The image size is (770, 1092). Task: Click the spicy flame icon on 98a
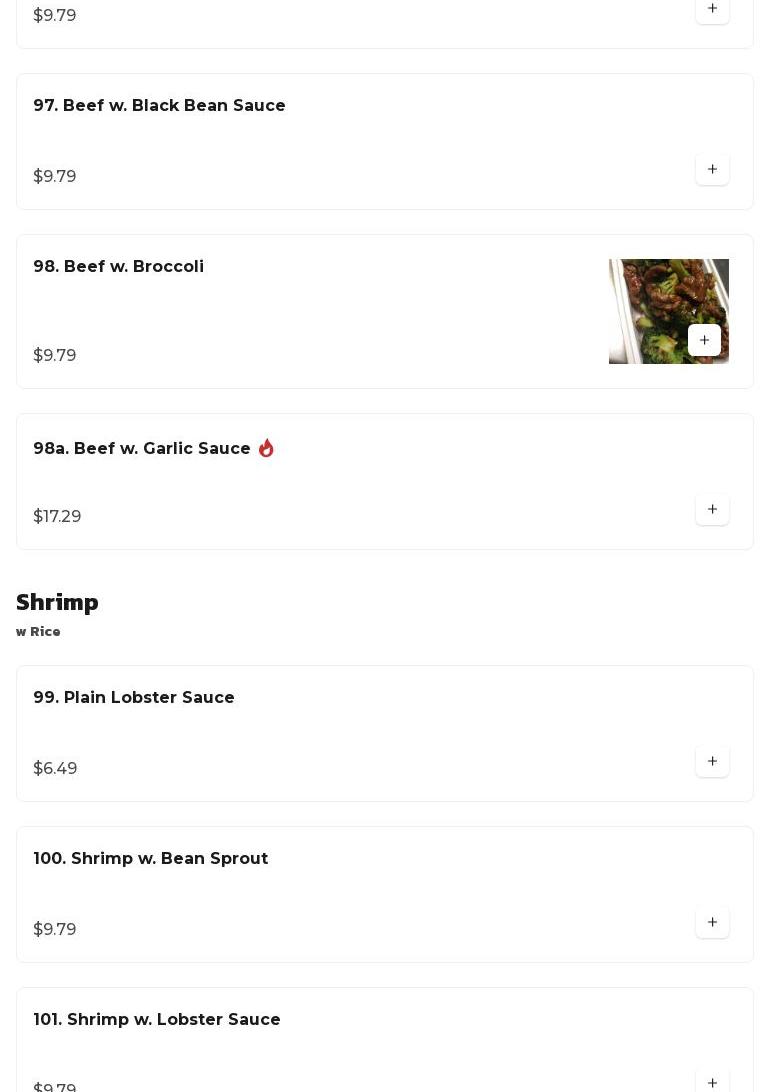pyautogui.click(x=266, y=449)
